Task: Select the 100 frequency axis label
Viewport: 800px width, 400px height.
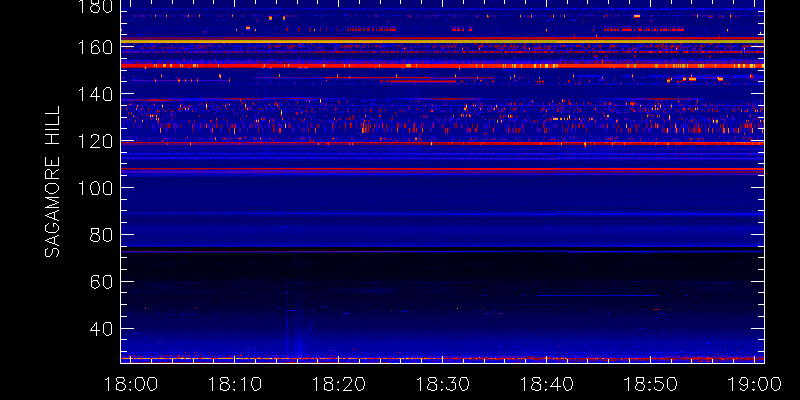Action: 95,188
